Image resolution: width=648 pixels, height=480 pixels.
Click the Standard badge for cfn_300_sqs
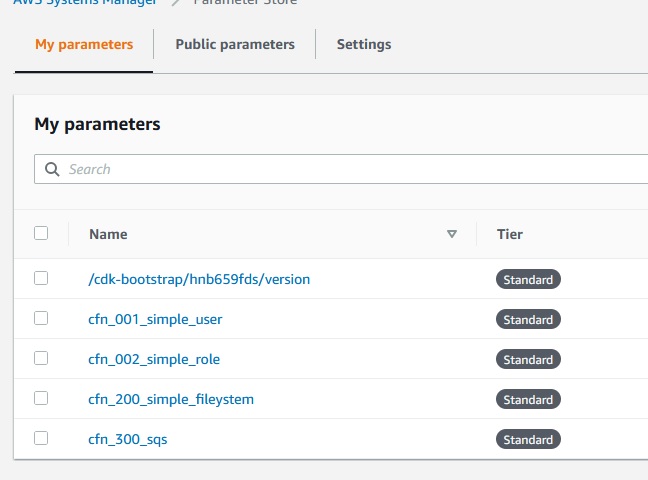point(528,439)
